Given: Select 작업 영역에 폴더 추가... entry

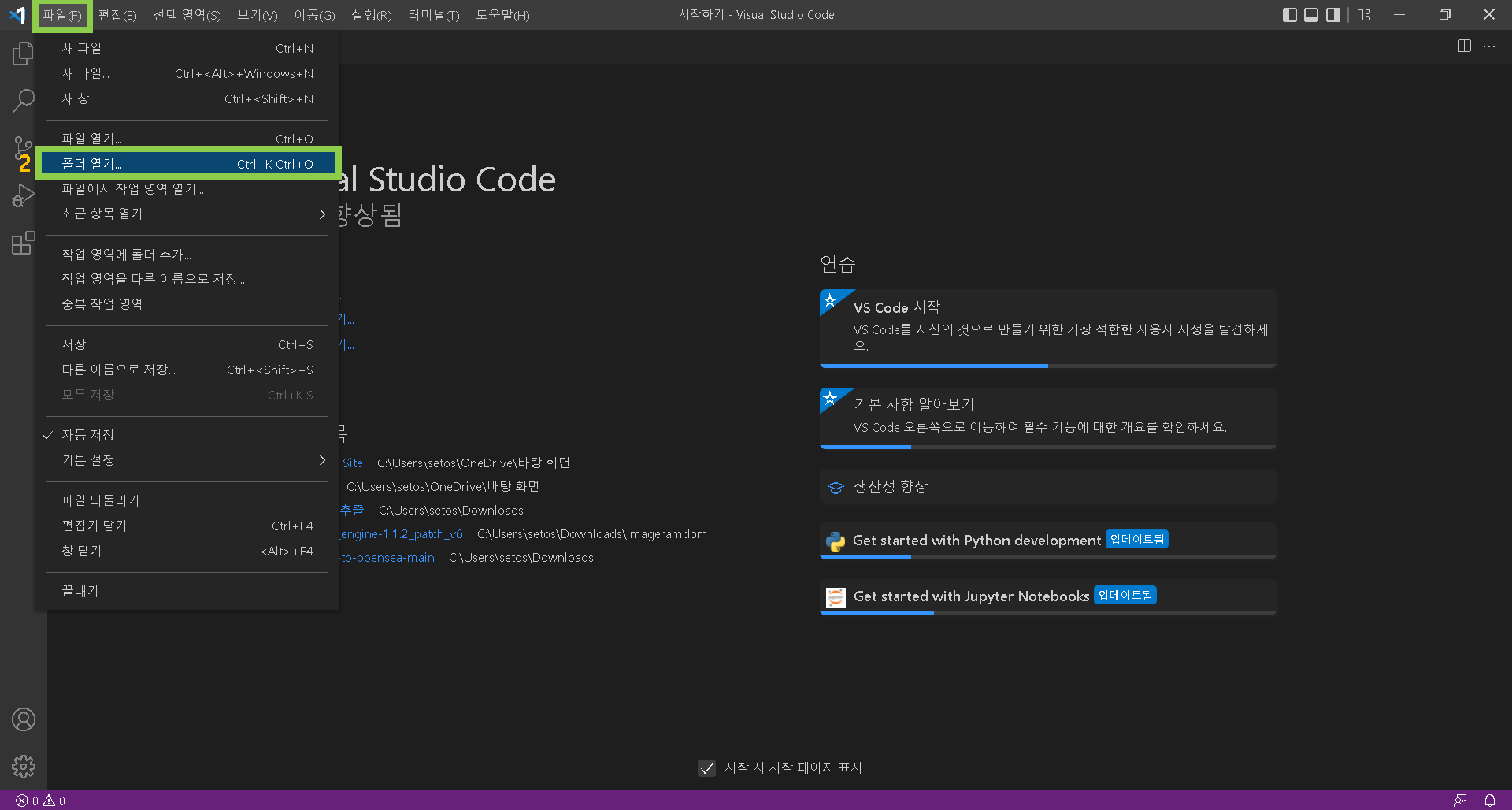Looking at the screenshot, I should pyautogui.click(x=187, y=255).
